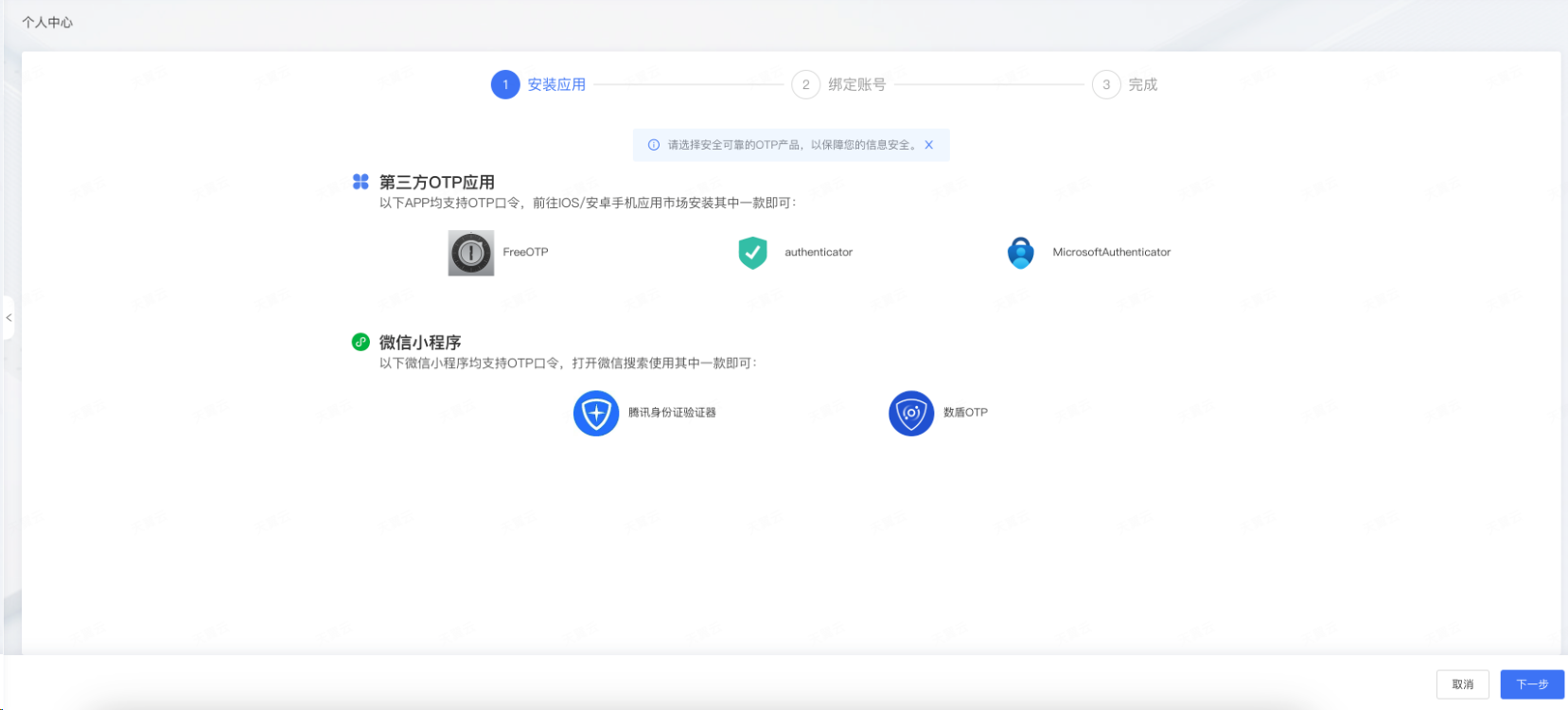Screen dimensions: 1568x710
Task: Click the 数盾OTP mini program icon
Action: (910, 413)
